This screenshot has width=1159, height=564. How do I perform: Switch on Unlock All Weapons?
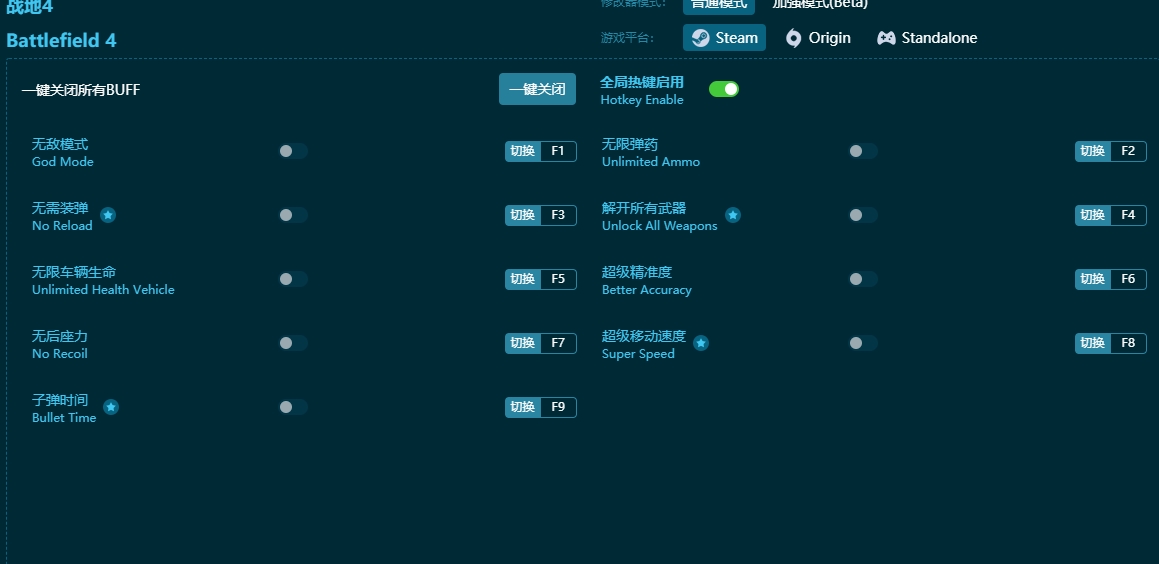[863, 215]
